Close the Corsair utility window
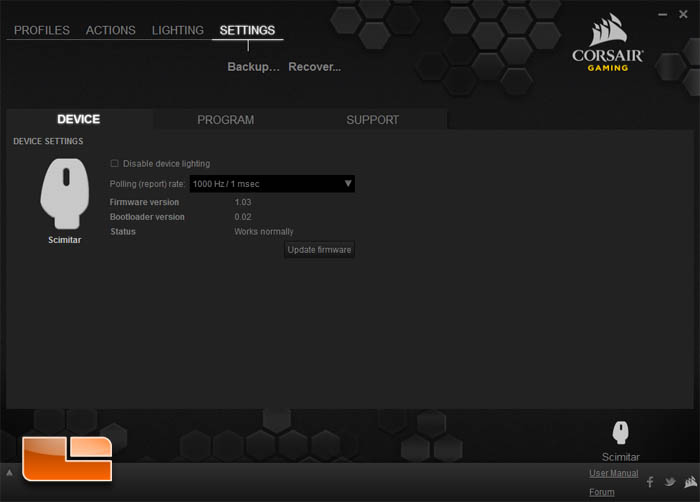This screenshot has height=502, width=700. pos(683,14)
